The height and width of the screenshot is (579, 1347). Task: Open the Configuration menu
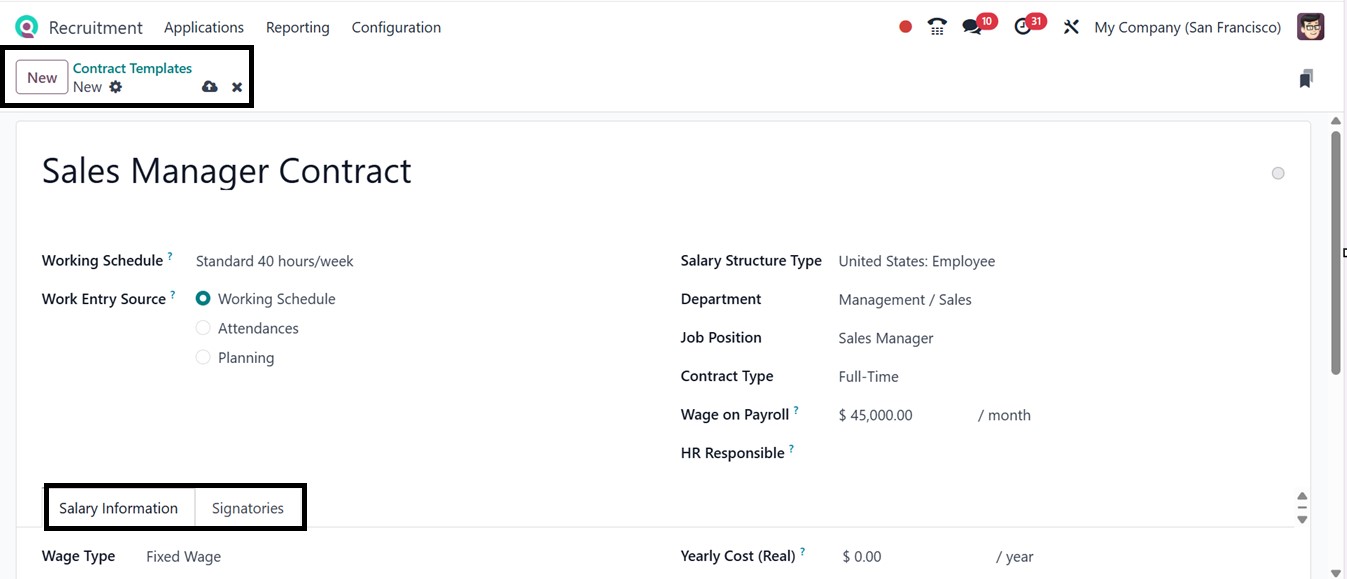click(x=396, y=27)
